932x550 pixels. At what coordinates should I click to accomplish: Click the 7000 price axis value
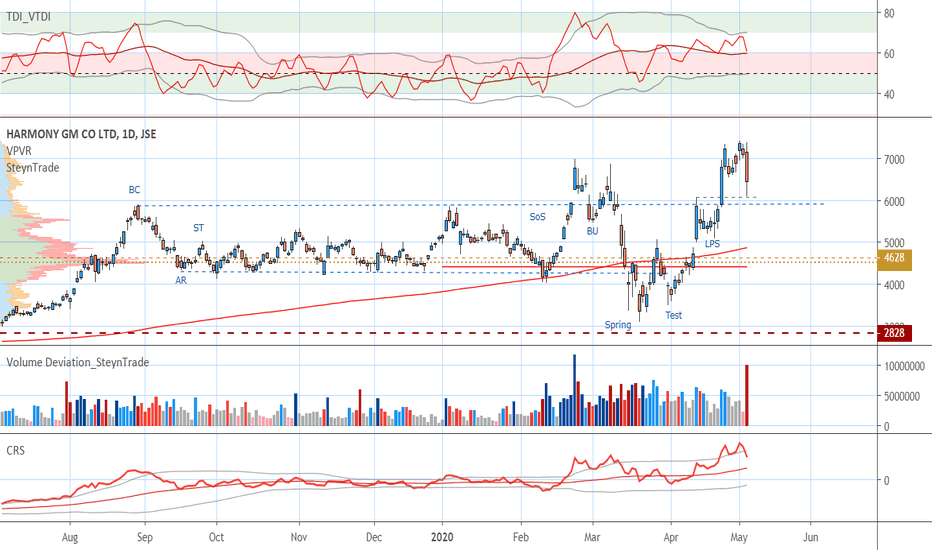[894, 159]
